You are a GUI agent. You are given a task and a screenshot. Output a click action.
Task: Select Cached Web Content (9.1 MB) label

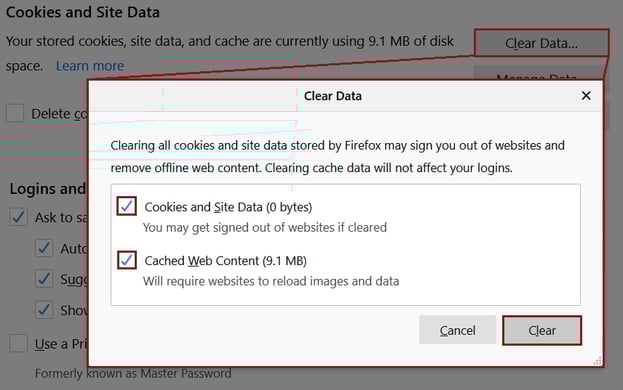pos(226,261)
